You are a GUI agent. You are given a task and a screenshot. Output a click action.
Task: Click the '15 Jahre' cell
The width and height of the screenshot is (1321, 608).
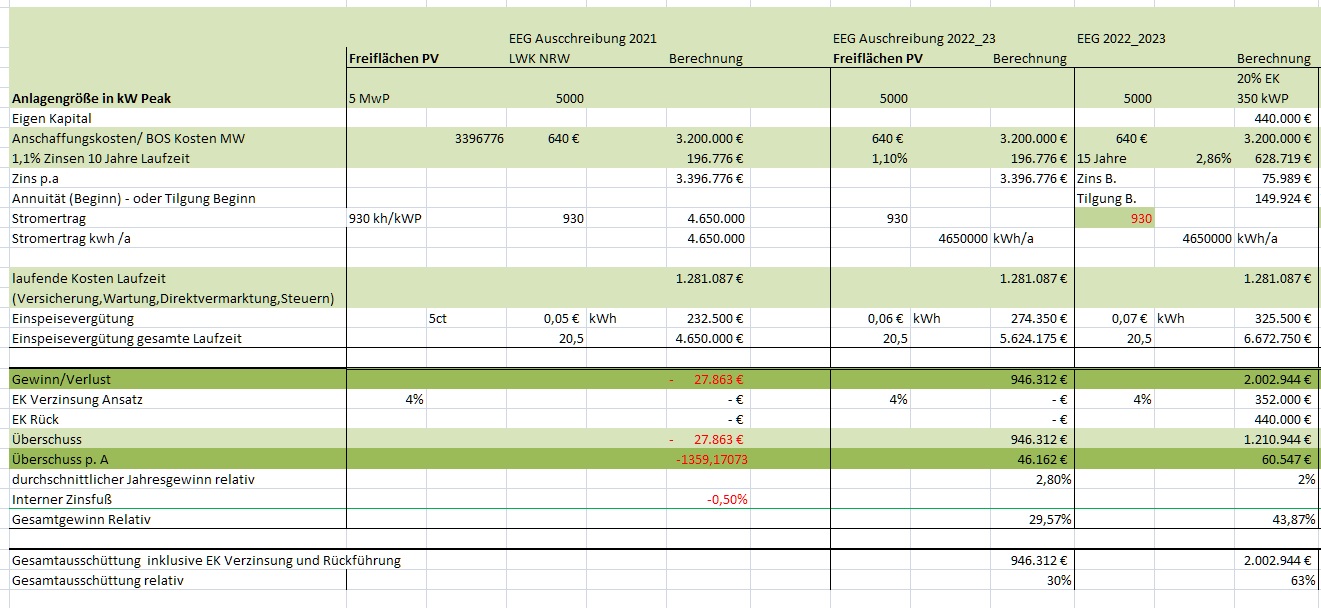point(1102,159)
